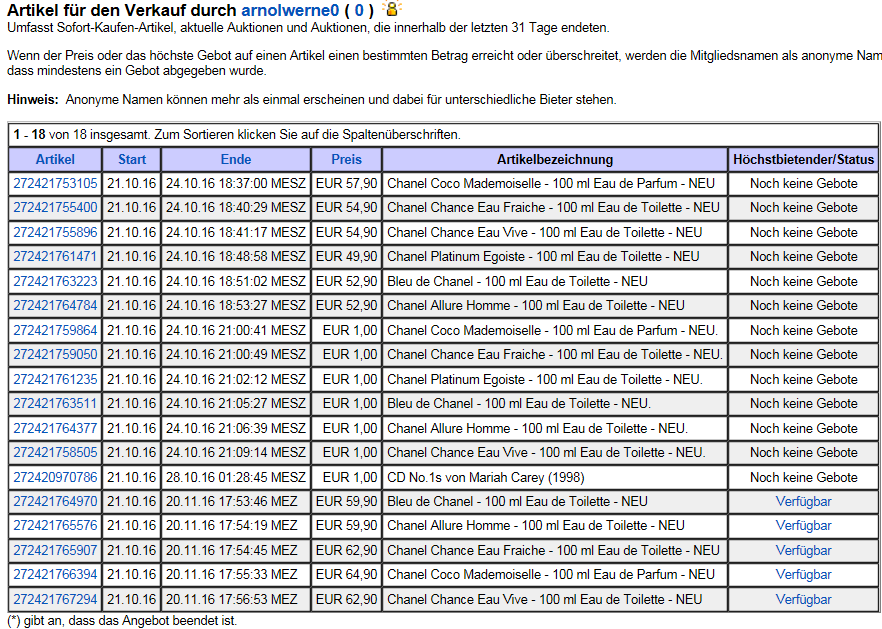The image size is (882, 629).
Task: Open feedback score link (0)
Action: click(x=359, y=10)
